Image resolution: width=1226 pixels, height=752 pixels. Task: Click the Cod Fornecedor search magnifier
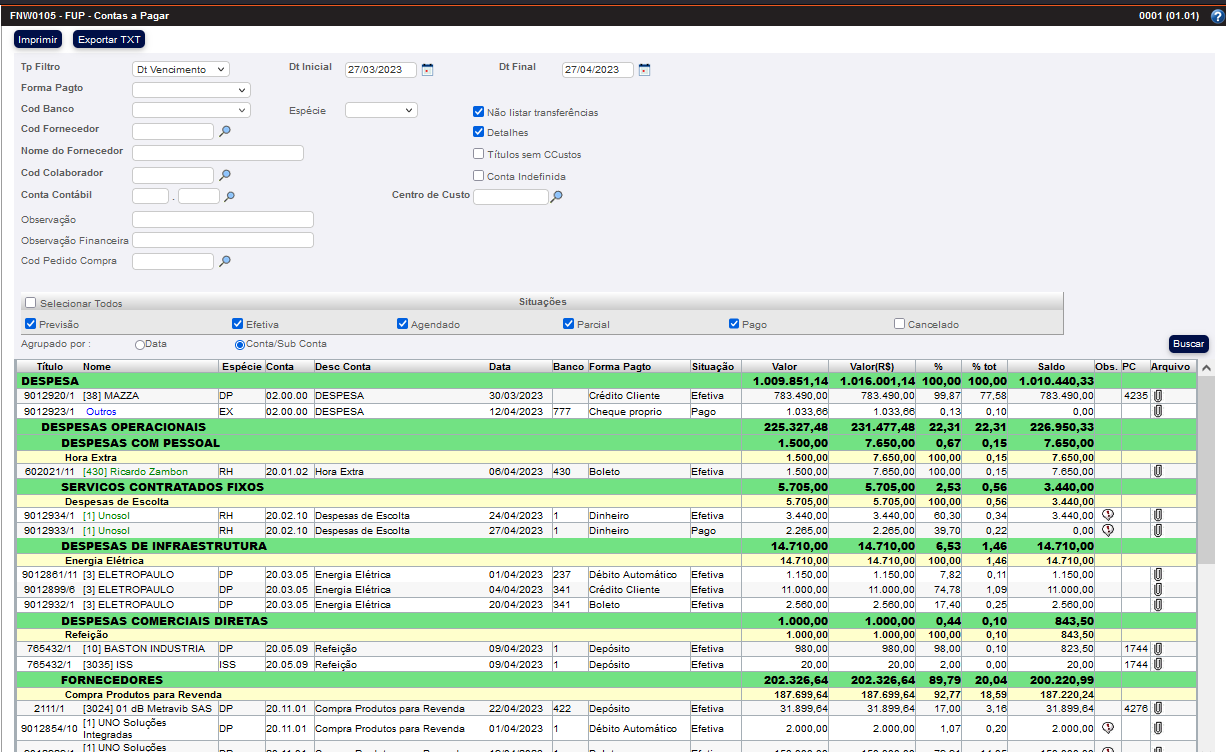[x=225, y=131]
